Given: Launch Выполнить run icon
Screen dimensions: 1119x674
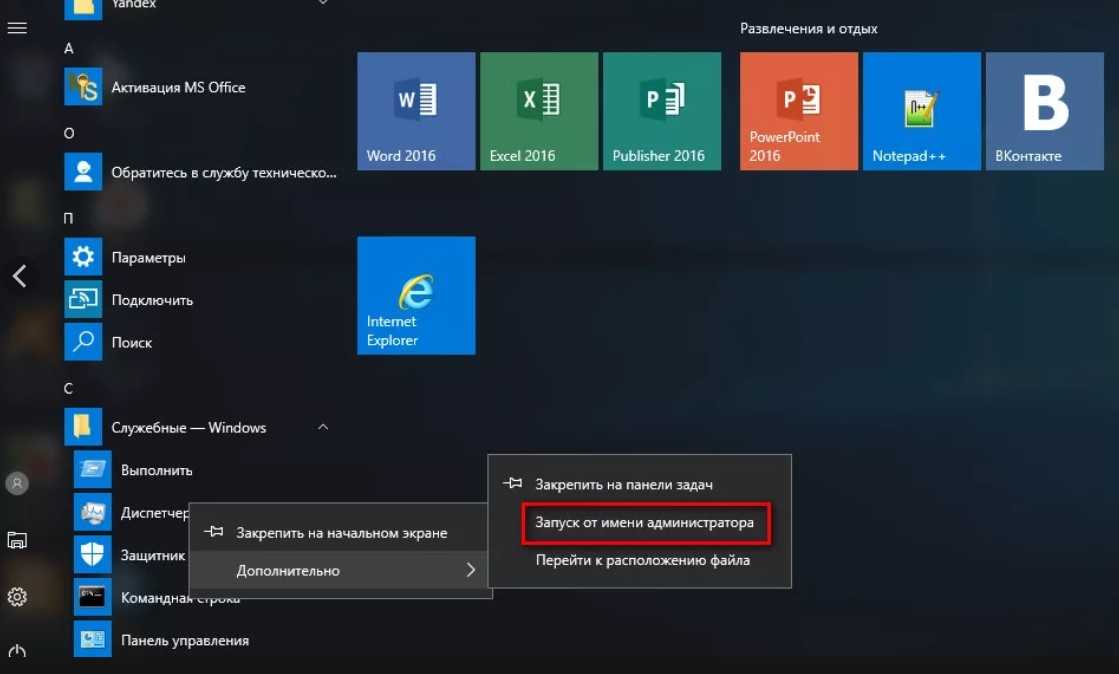Looking at the screenshot, I should [x=93, y=470].
